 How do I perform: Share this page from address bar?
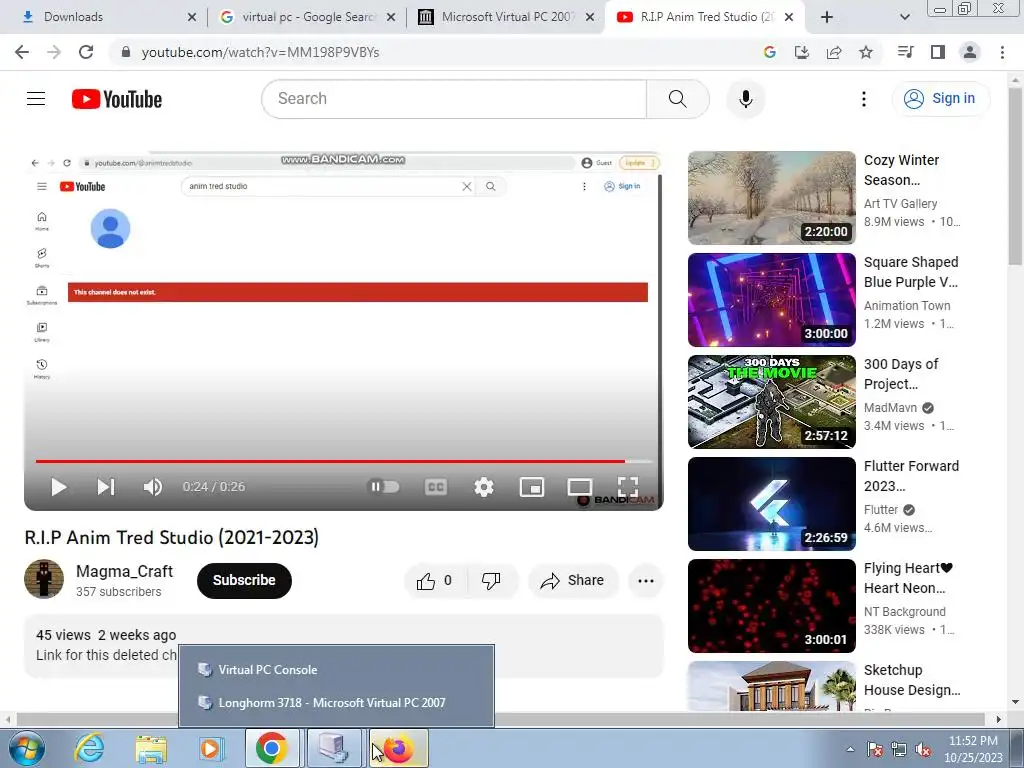coord(834,52)
